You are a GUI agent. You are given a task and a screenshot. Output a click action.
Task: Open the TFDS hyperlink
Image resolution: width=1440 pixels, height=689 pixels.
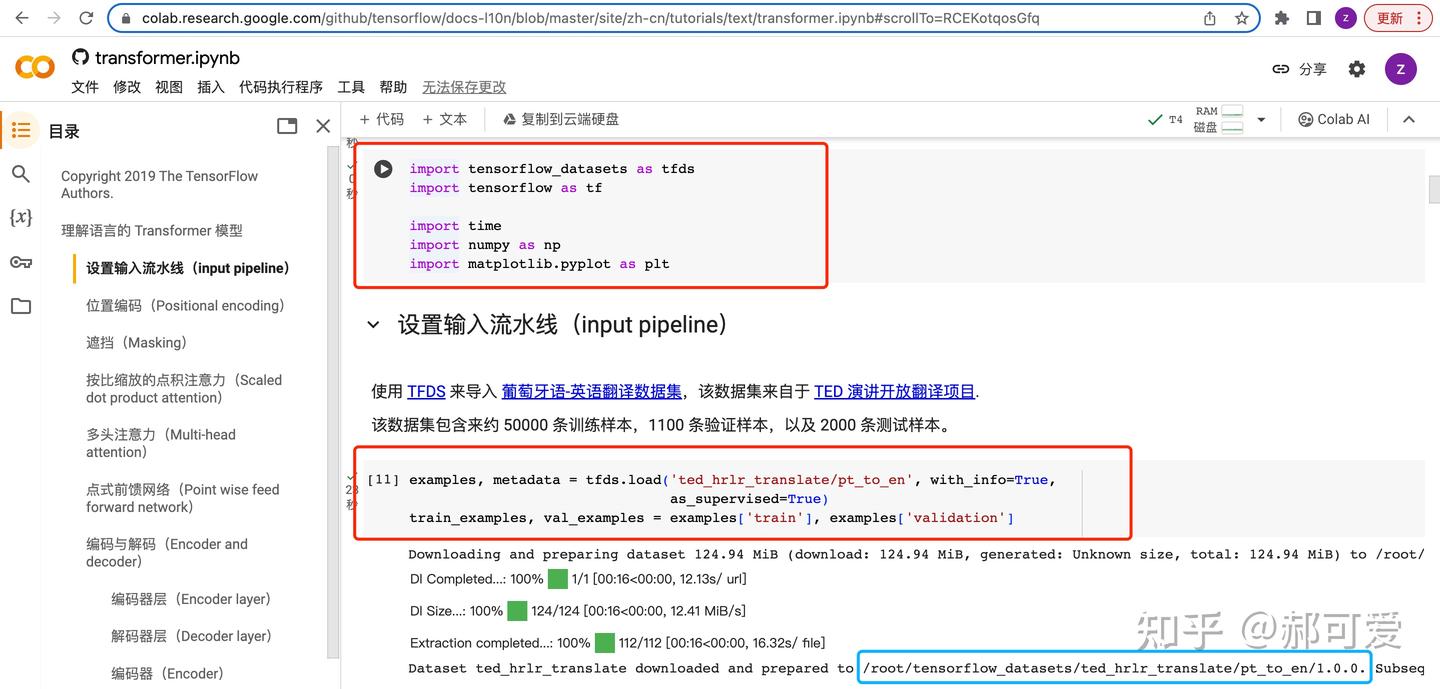(x=425, y=391)
